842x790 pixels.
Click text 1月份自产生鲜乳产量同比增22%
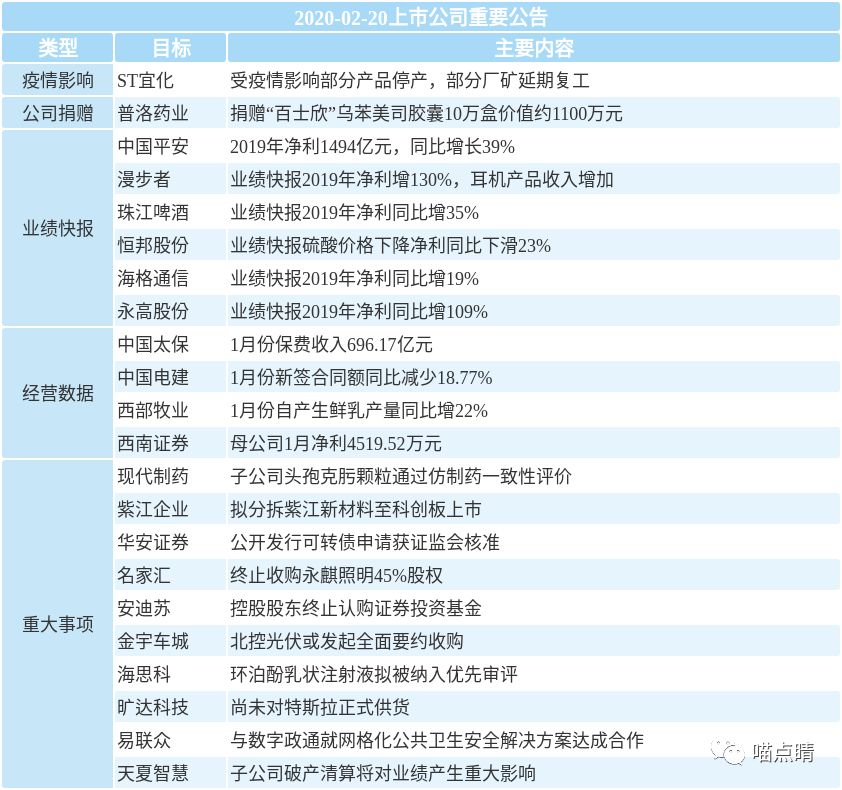[359, 410]
